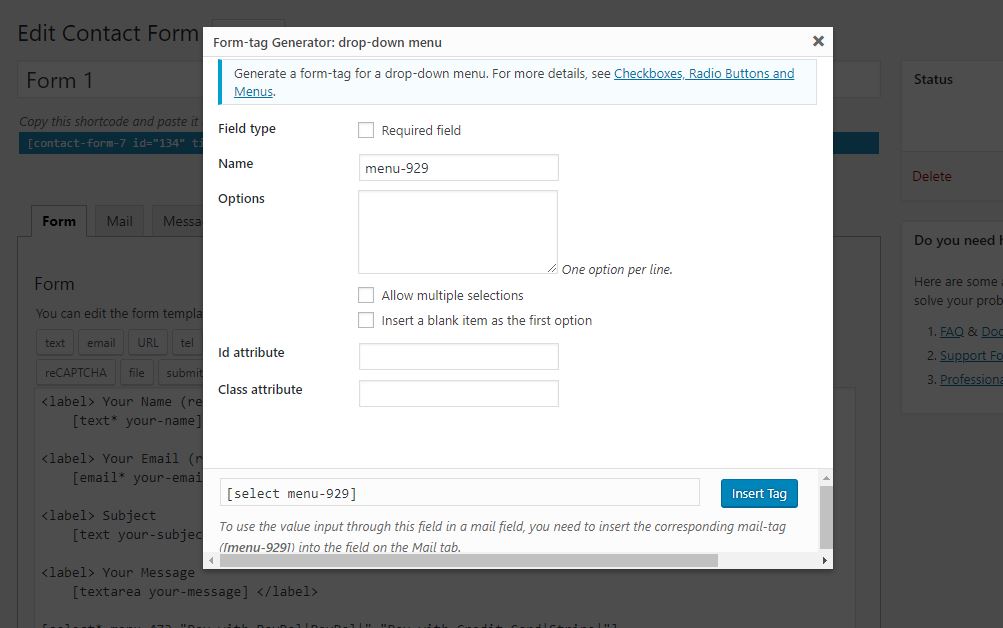Click the email tag button in form editor

click(101, 343)
